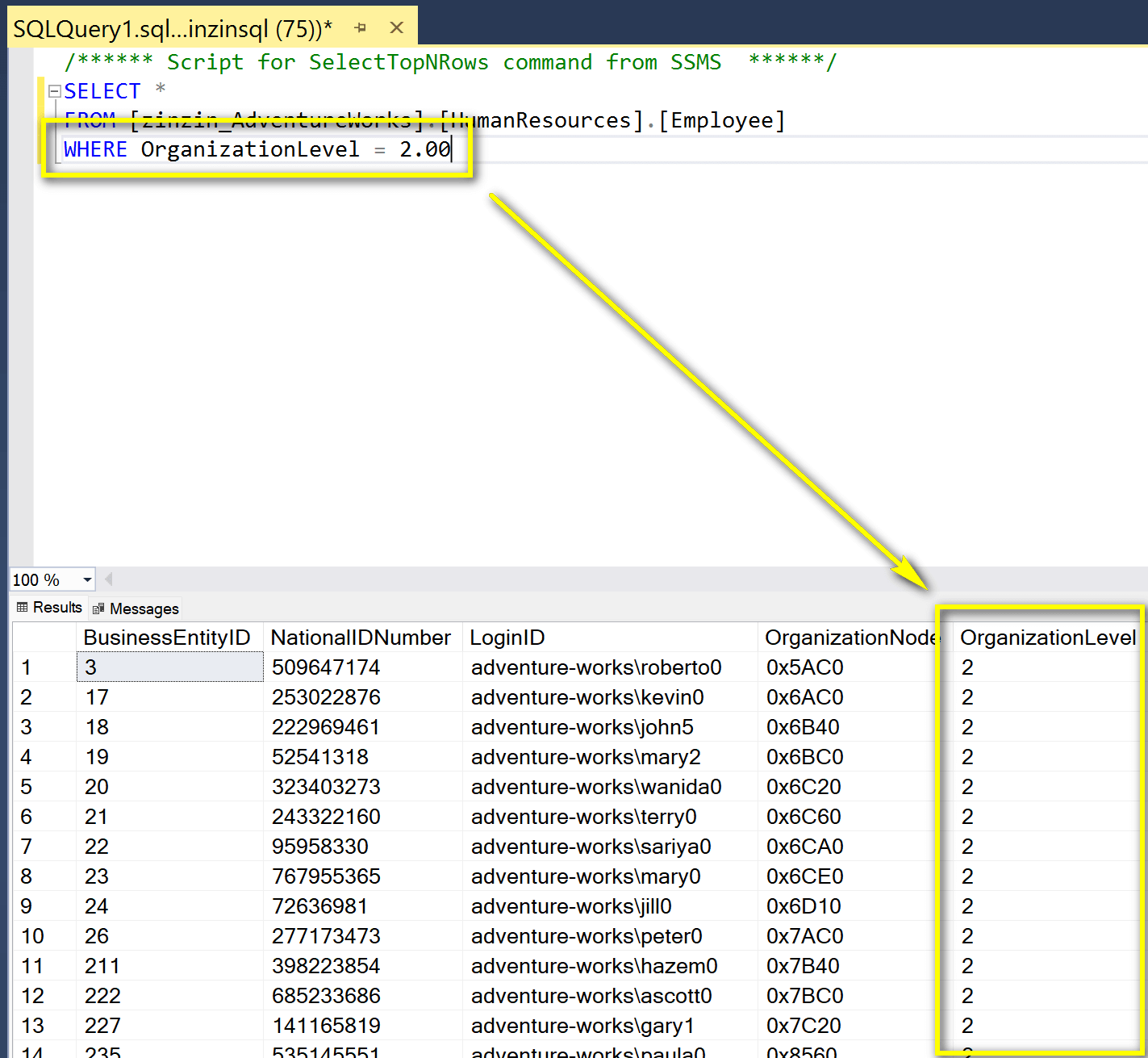Select the OrganizationLevel column header
Viewport: 1148px width, 1058px height.
click(x=1047, y=638)
